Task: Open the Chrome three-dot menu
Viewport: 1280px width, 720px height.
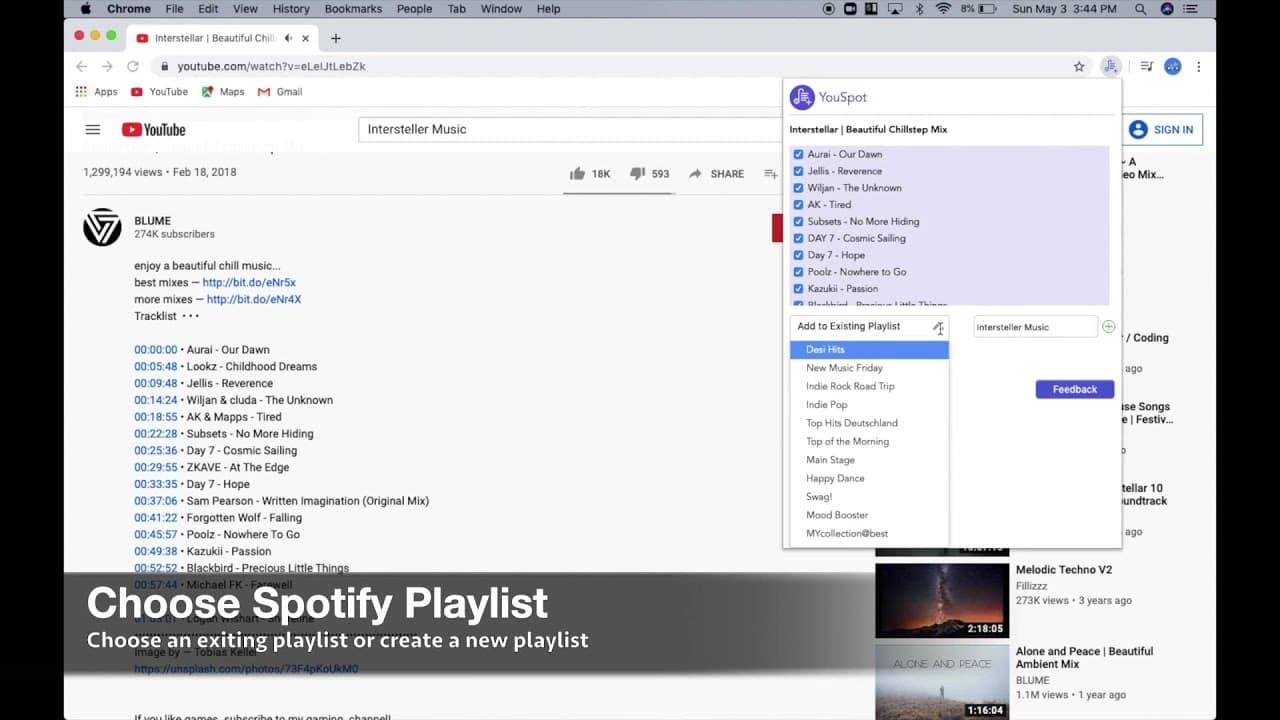Action: [x=1198, y=67]
